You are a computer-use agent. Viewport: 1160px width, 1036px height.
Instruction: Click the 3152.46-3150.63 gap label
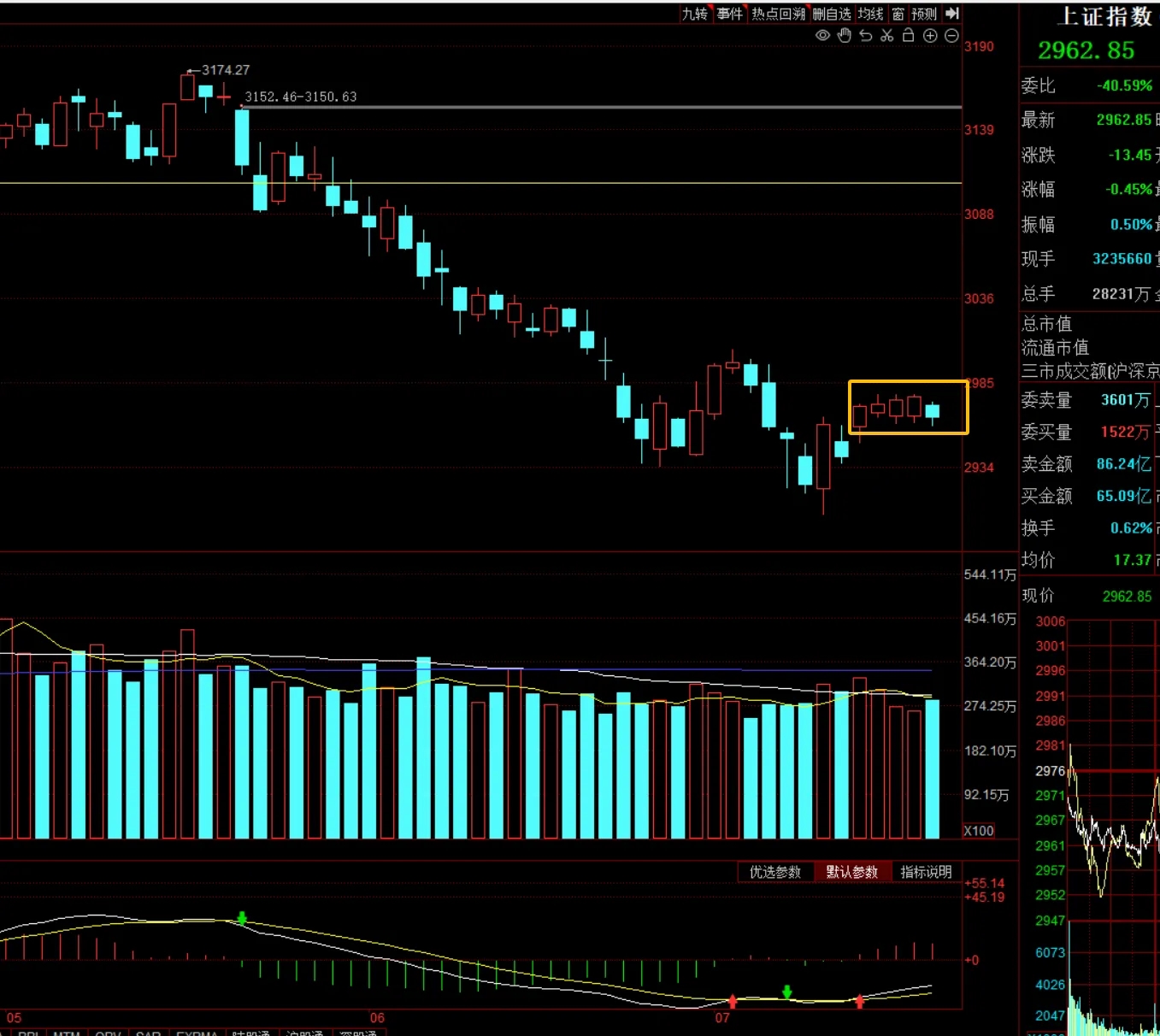coord(301,97)
